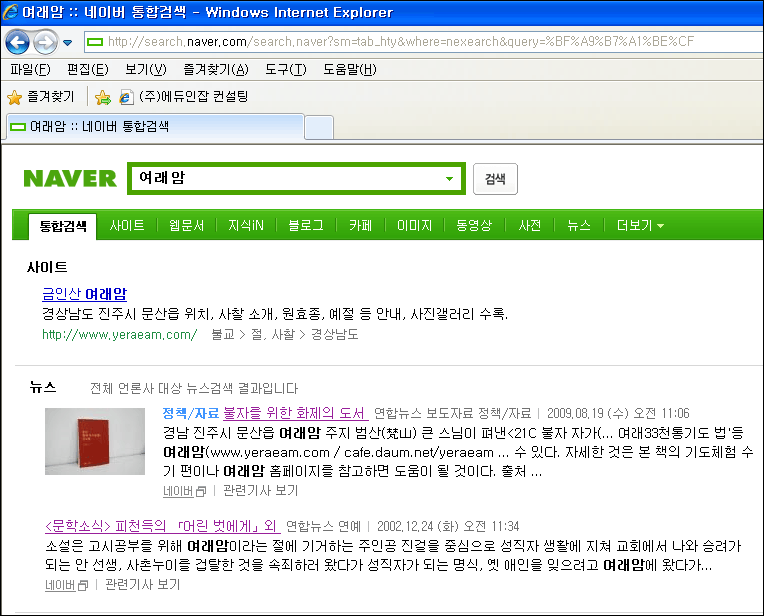Open the 도구(T) menu
This screenshot has height=616, width=764.
(x=286, y=70)
